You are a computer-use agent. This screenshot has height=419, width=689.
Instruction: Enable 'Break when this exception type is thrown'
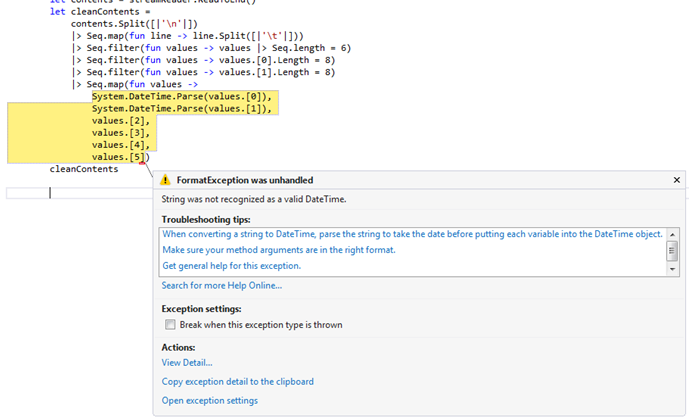[168, 325]
